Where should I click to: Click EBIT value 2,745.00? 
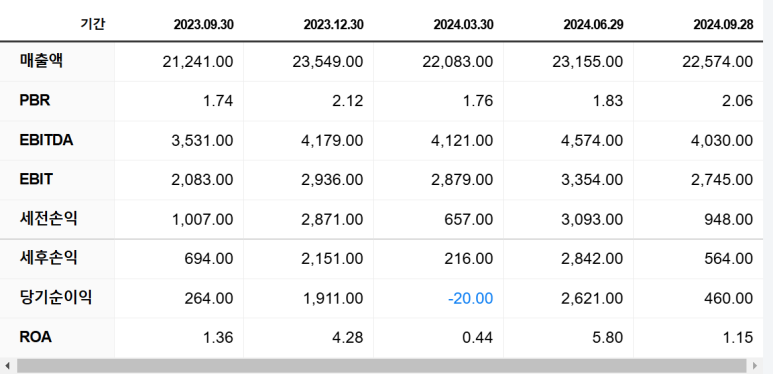(722, 180)
